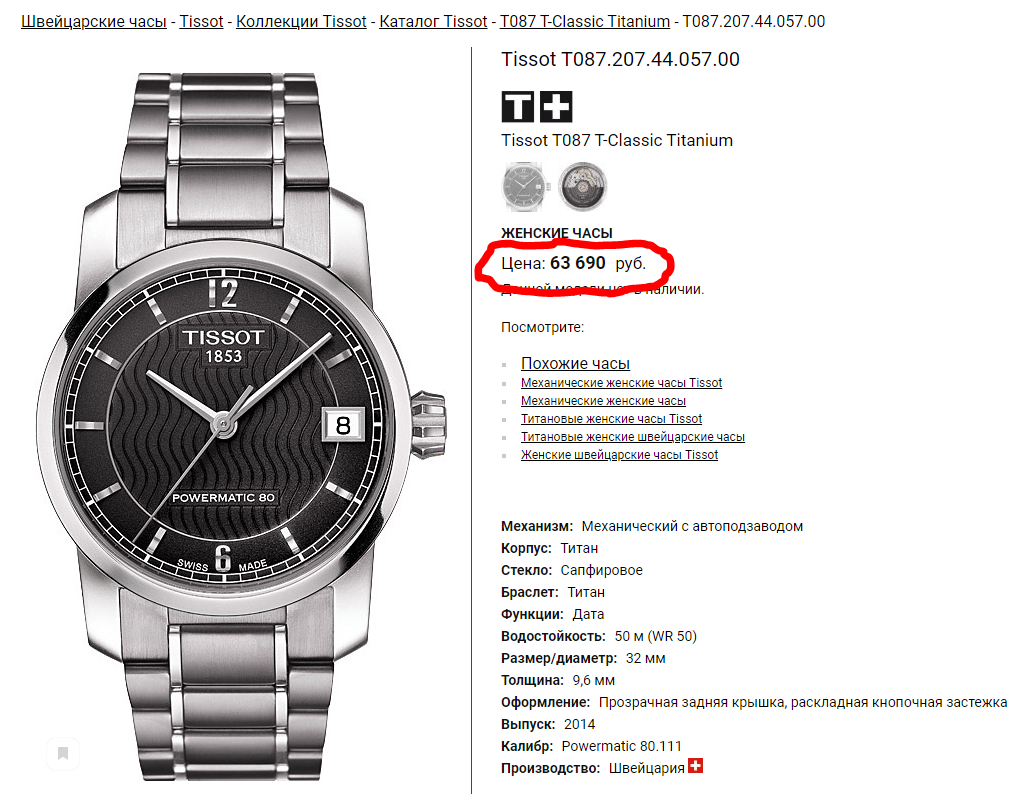
Task: Click the Tissot T logo icon
Action: point(517,107)
